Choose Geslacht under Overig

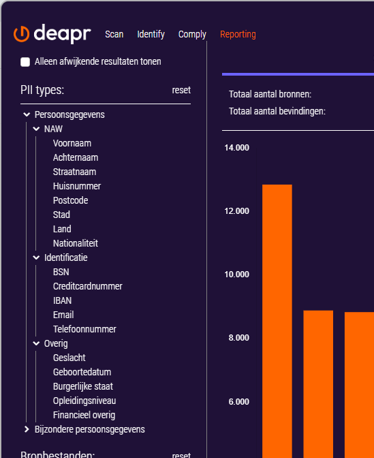(69, 358)
